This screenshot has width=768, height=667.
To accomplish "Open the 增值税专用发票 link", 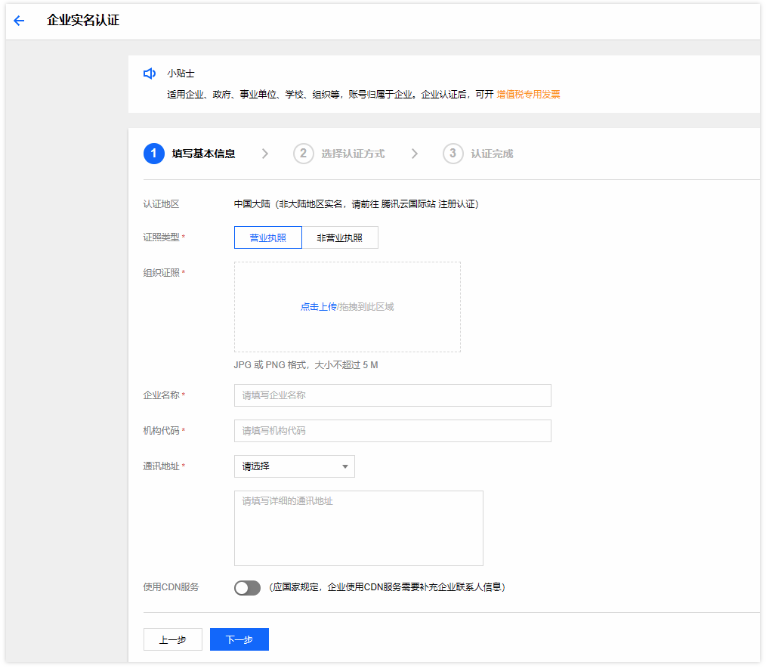I will click(528, 94).
